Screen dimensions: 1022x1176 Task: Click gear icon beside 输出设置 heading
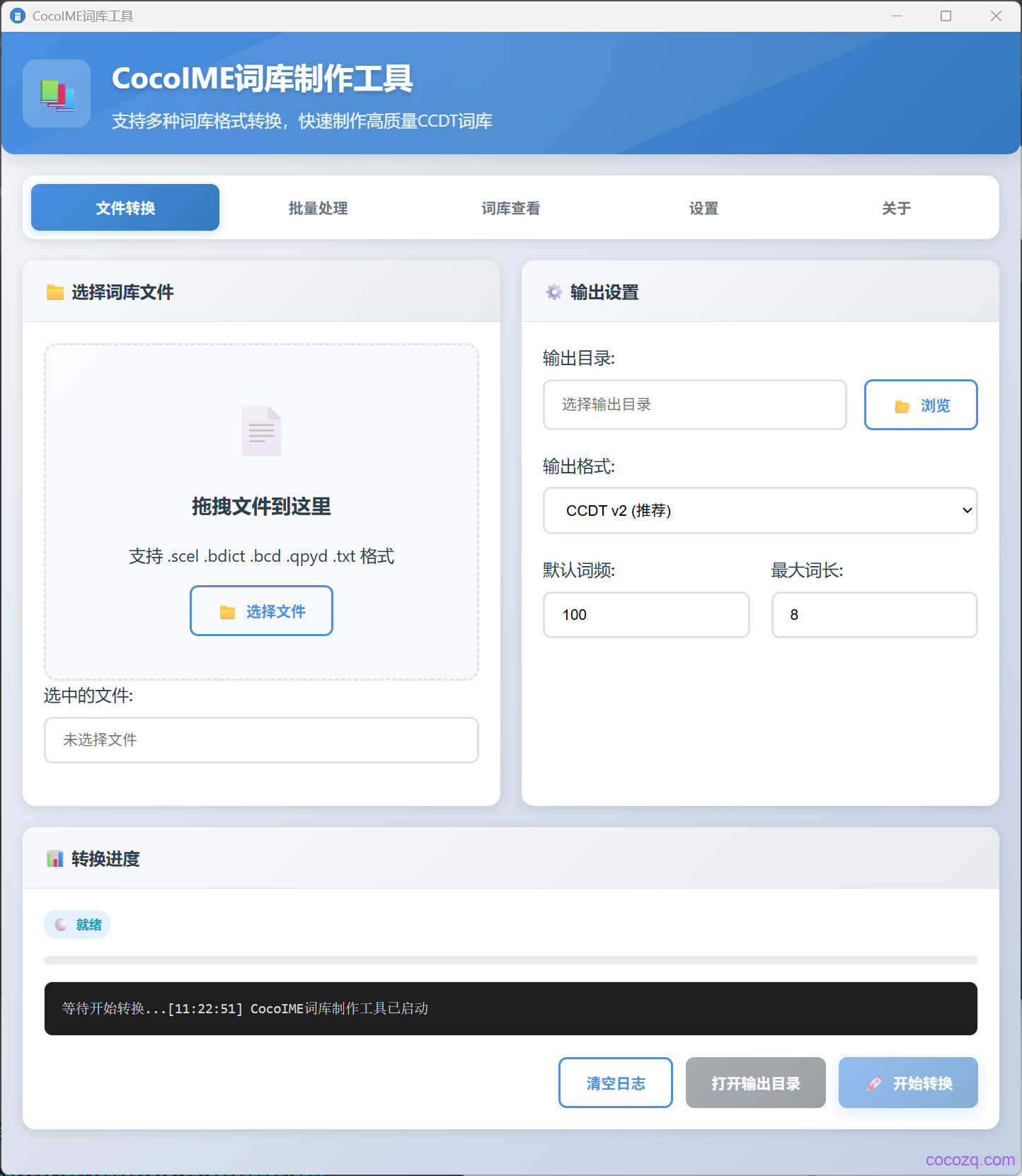tap(553, 292)
